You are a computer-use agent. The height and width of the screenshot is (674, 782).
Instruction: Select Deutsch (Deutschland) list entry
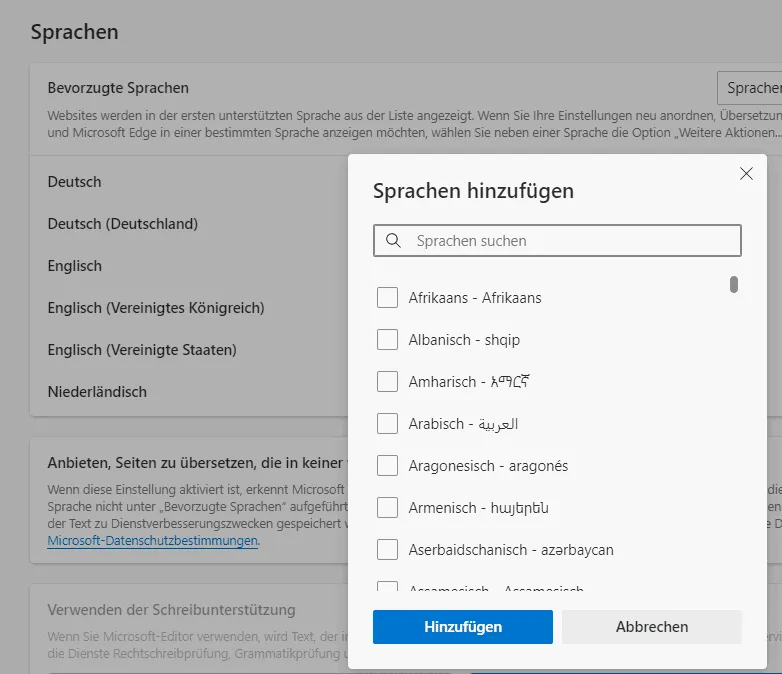(123, 224)
